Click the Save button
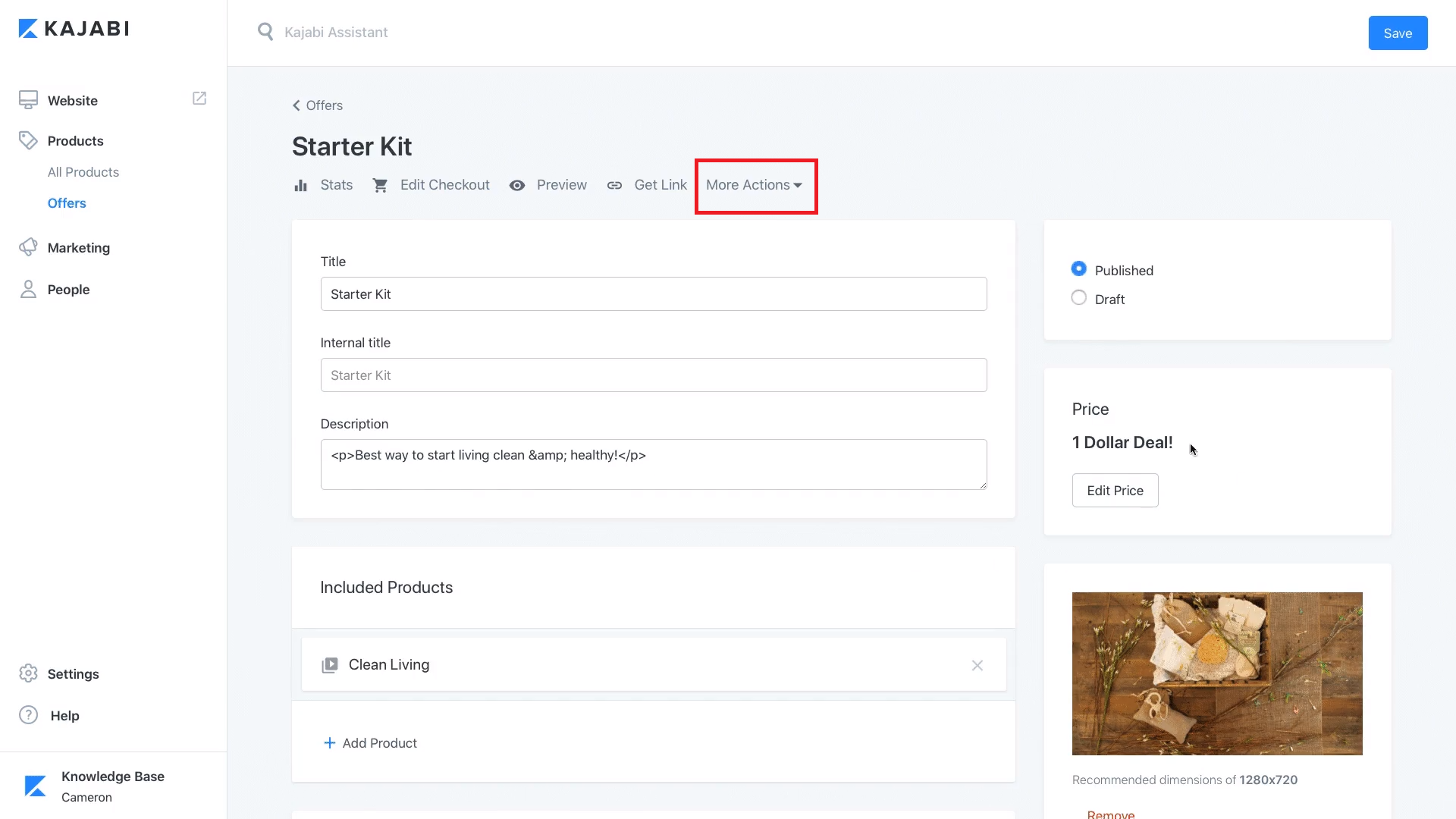 1398,33
